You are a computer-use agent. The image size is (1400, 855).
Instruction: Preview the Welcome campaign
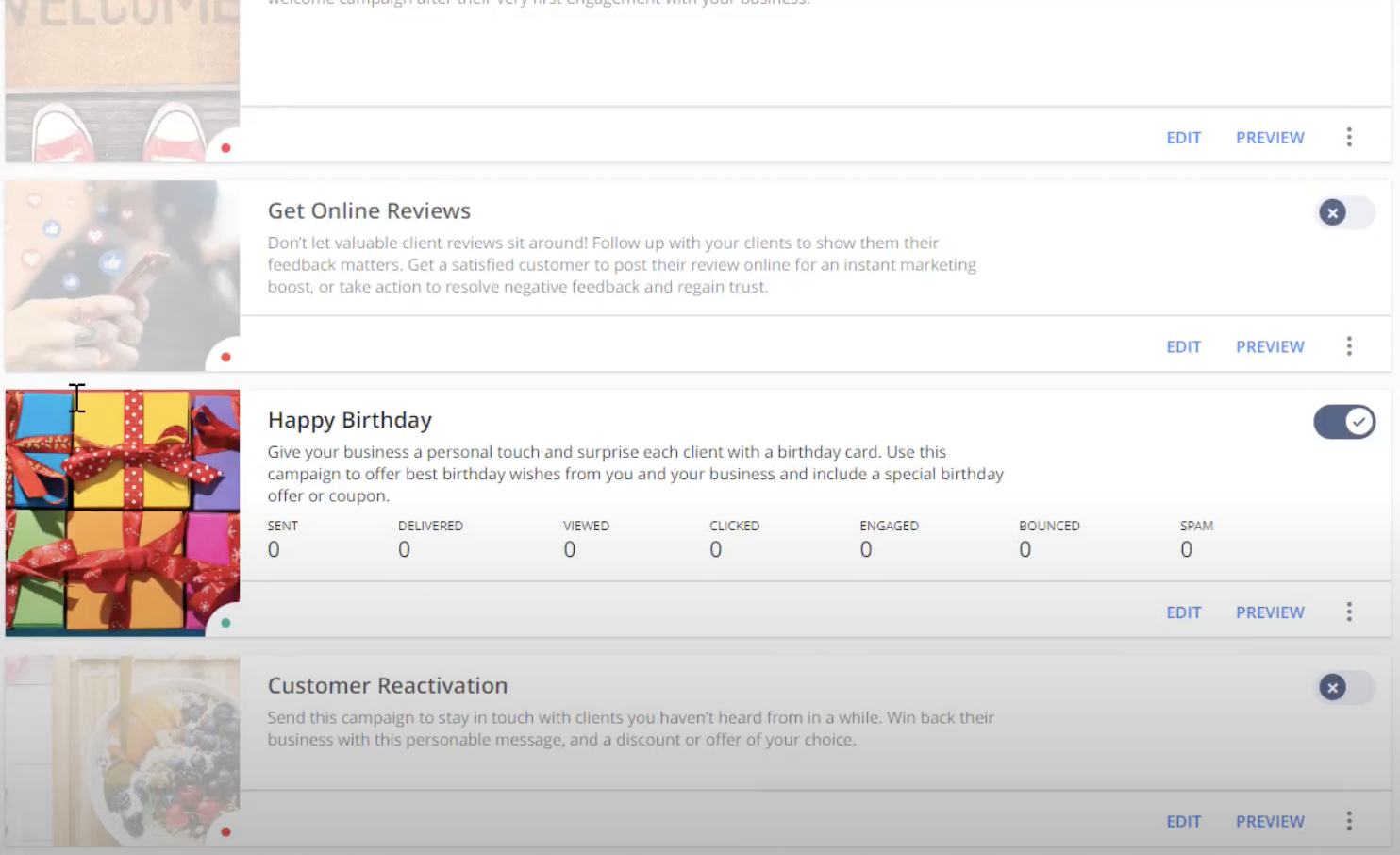[x=1270, y=138]
